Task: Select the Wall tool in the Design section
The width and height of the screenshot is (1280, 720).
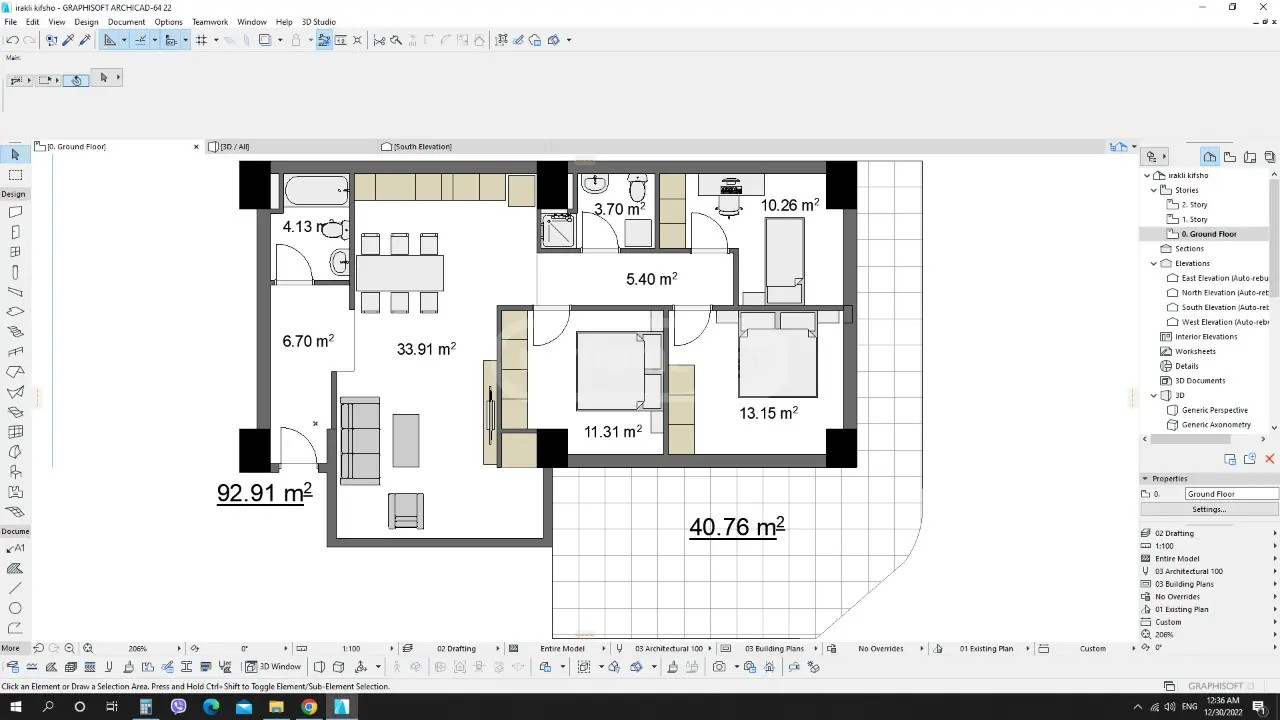Action: pos(15,209)
